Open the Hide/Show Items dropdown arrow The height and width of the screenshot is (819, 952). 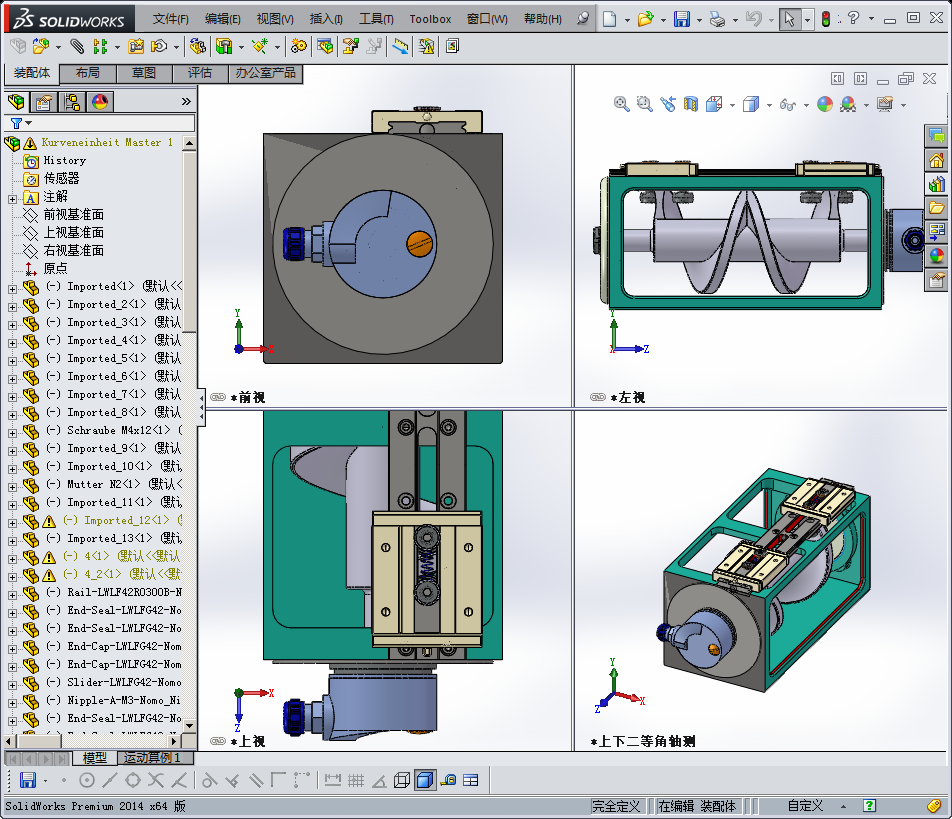tap(806, 106)
